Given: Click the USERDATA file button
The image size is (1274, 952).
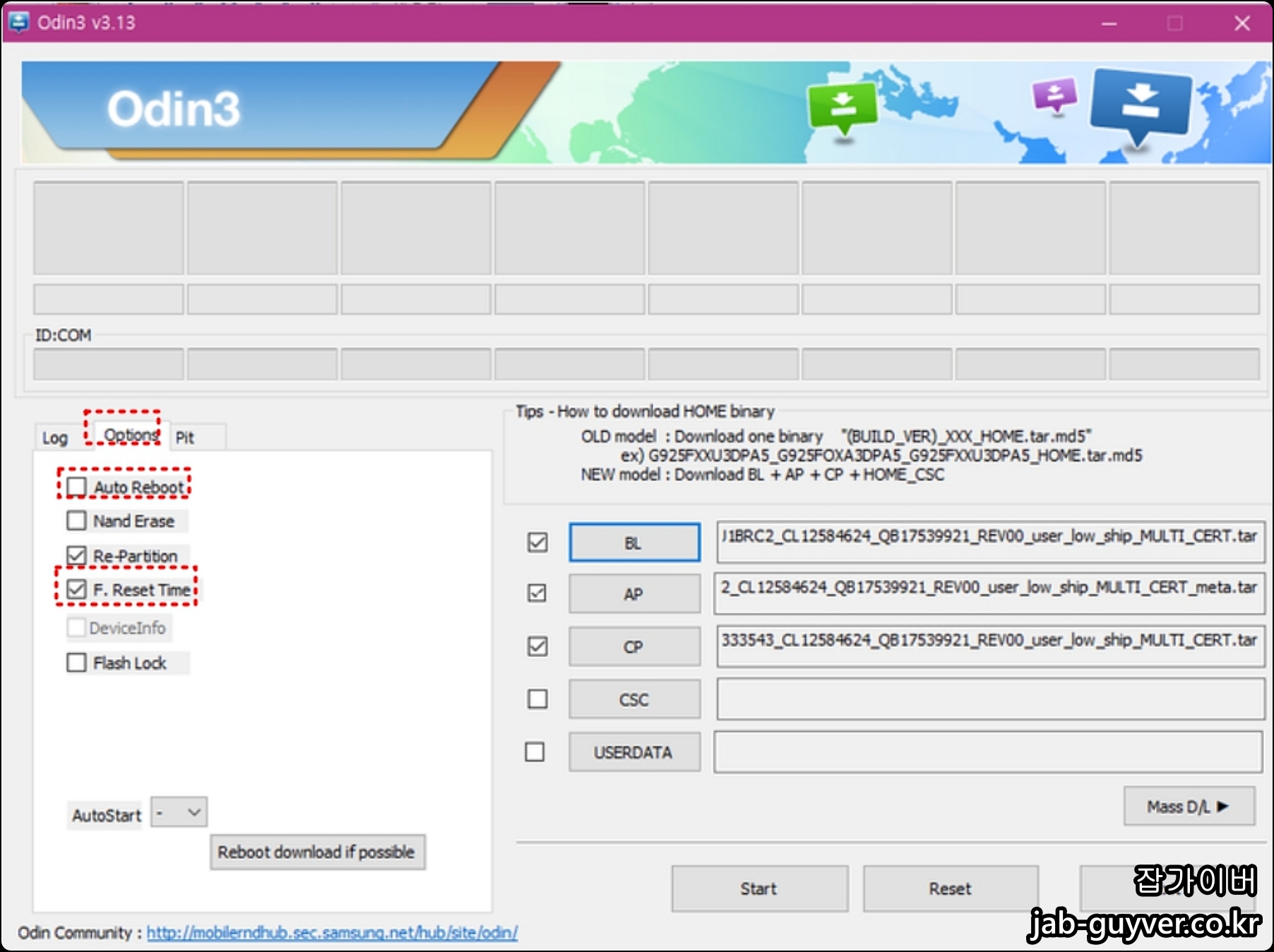Looking at the screenshot, I should click(634, 752).
